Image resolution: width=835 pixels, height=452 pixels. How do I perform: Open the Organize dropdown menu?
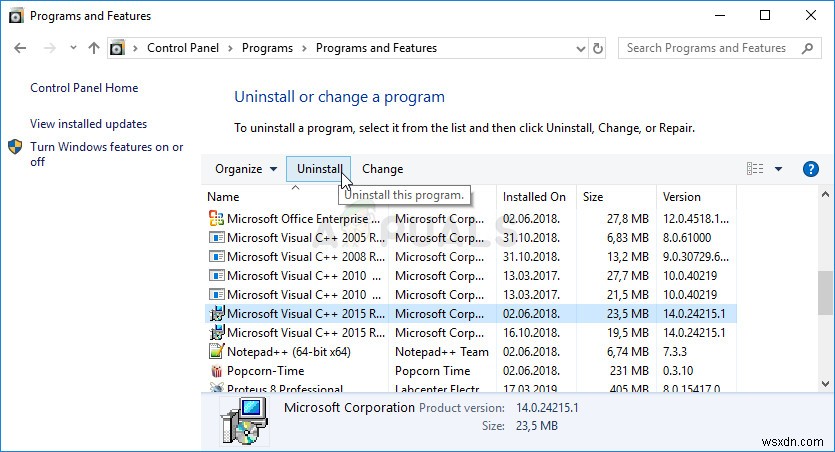(246, 169)
